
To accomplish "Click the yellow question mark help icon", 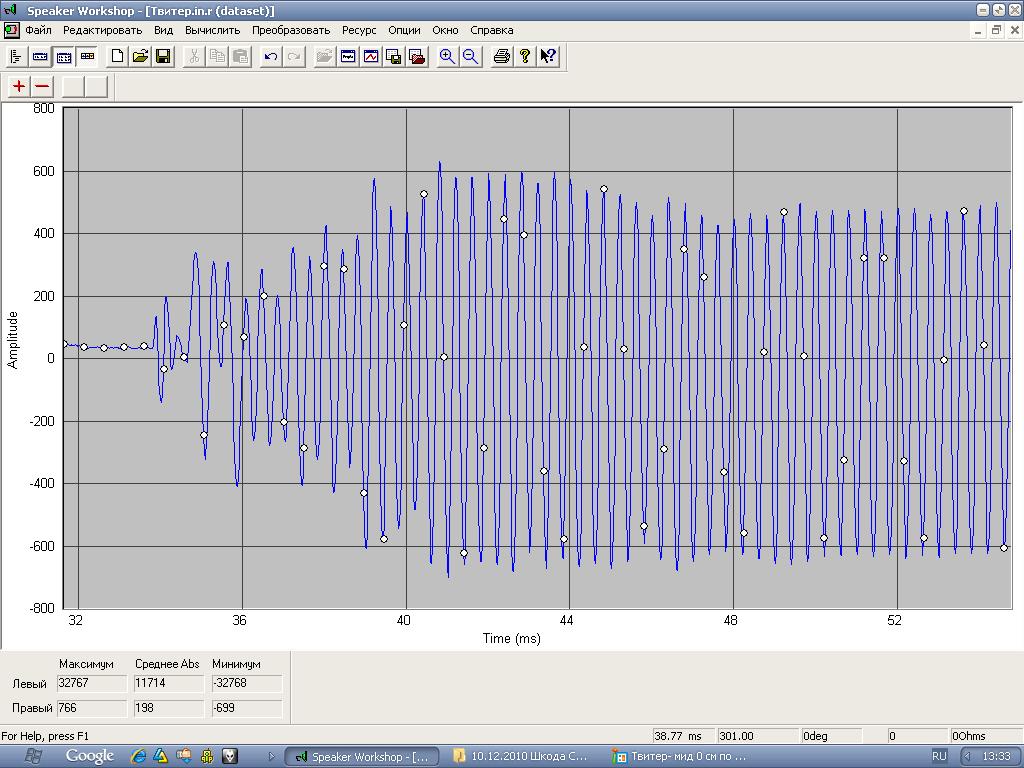I will (x=525, y=57).
